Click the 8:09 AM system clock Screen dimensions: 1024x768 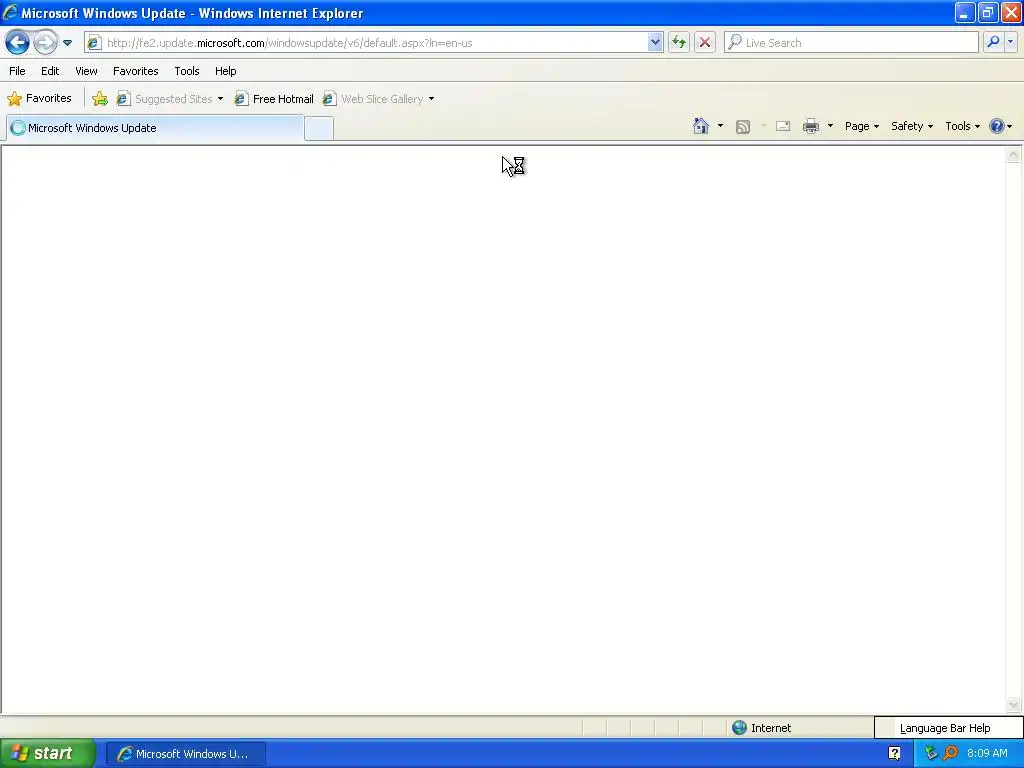click(x=987, y=754)
